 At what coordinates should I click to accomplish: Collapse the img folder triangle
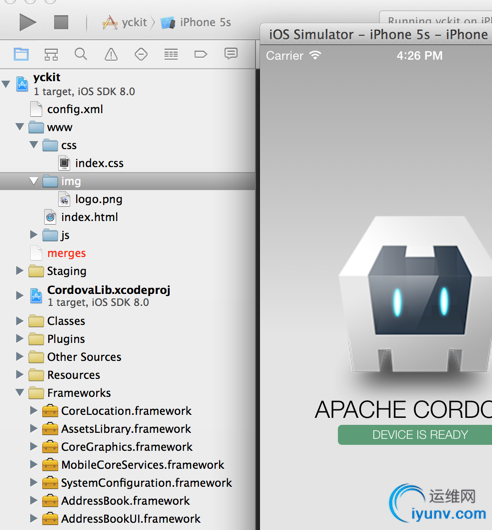34,181
